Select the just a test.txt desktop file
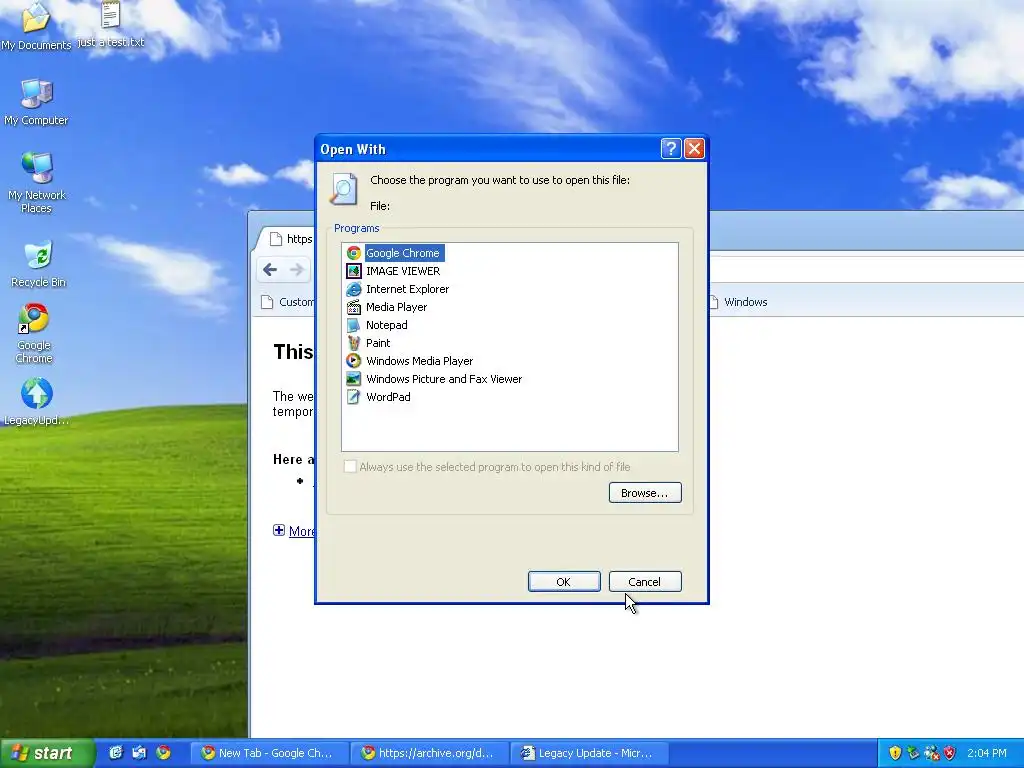1024x768 pixels. (x=110, y=25)
